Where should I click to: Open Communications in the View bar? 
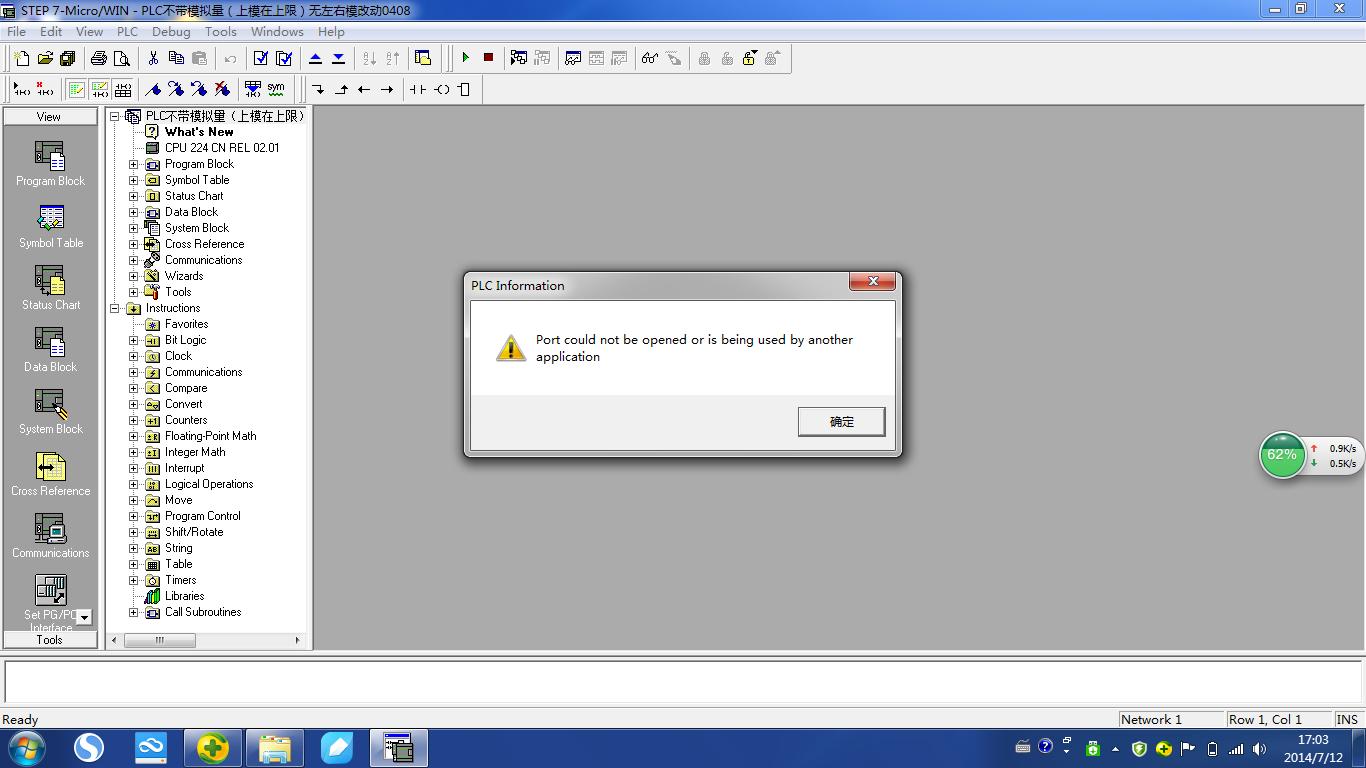click(x=50, y=536)
